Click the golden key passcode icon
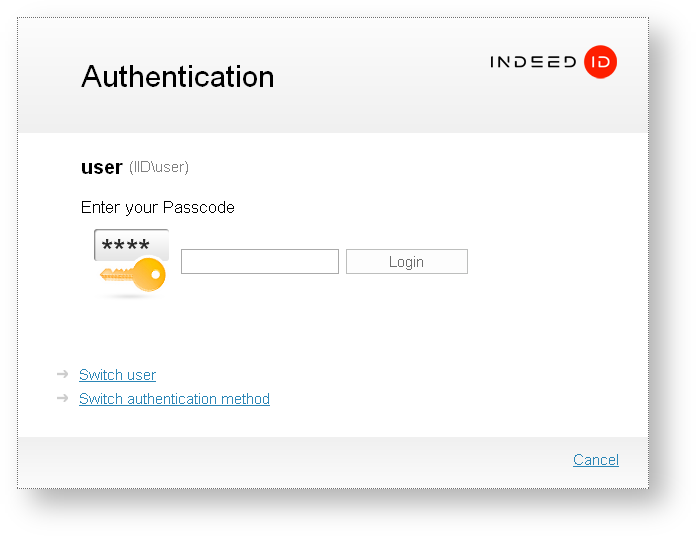697x537 pixels. pyautogui.click(x=138, y=275)
